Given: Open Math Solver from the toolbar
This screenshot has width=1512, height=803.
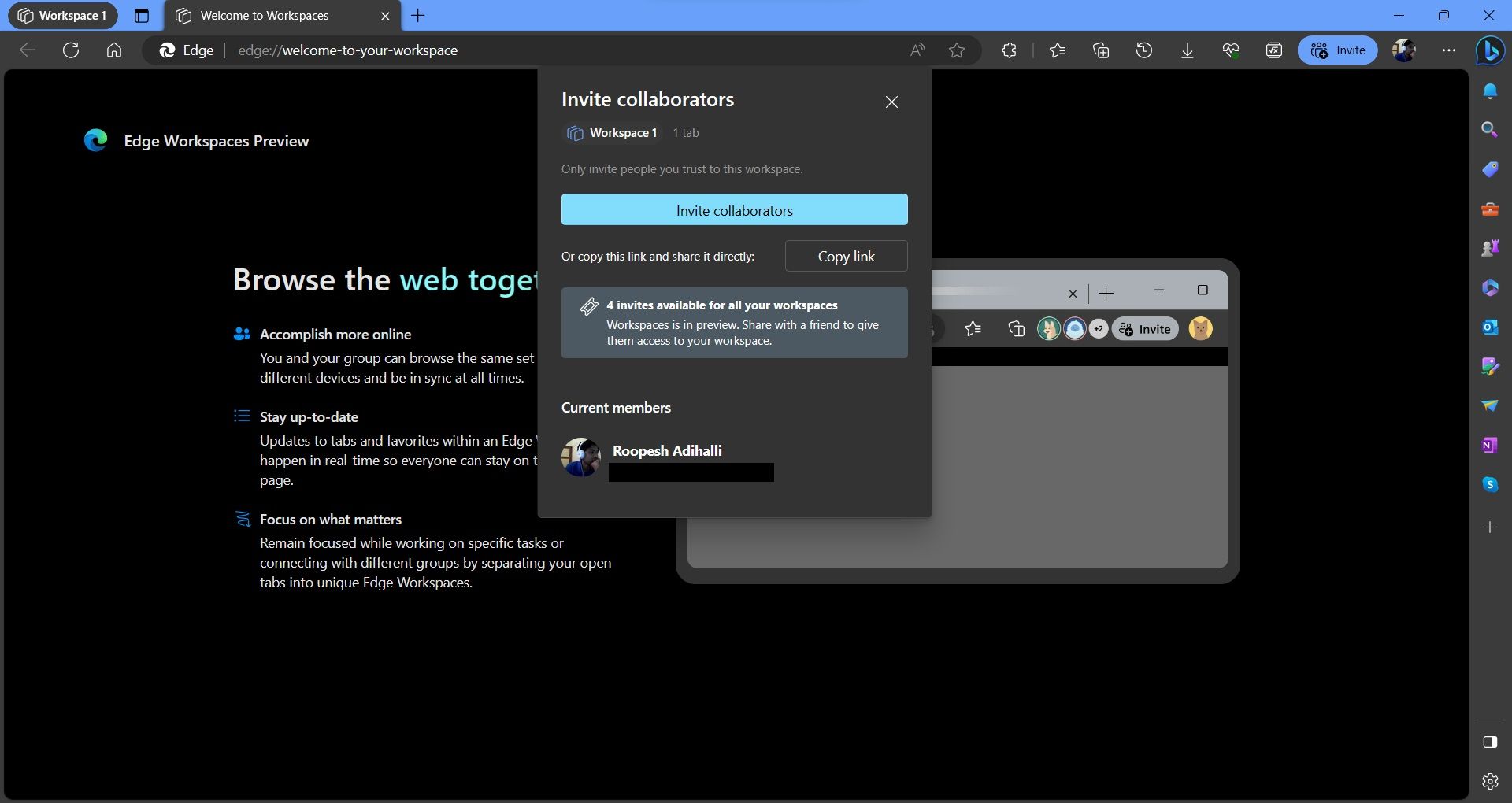Looking at the screenshot, I should click(1273, 50).
